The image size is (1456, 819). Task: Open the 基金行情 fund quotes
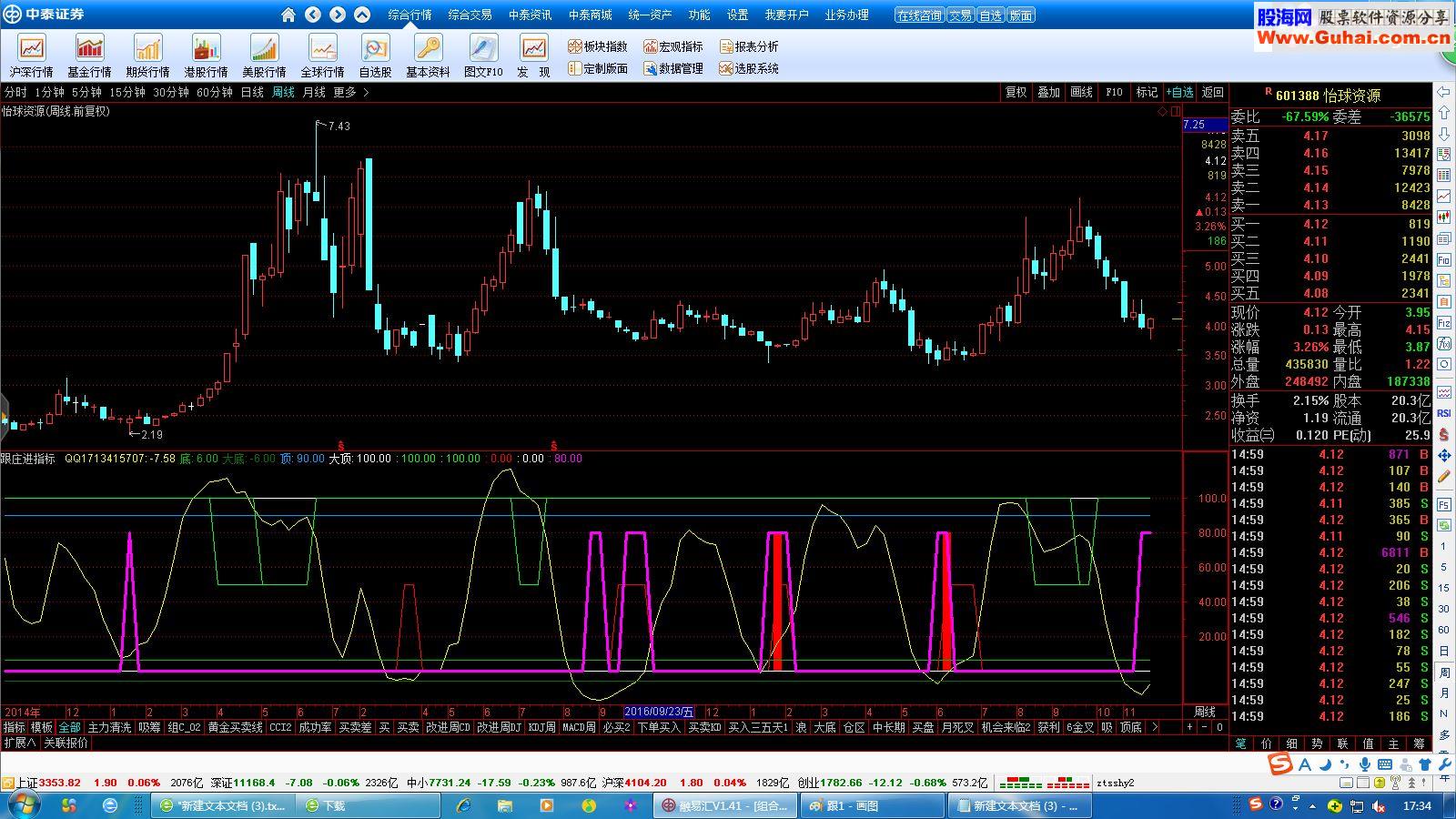point(89,56)
